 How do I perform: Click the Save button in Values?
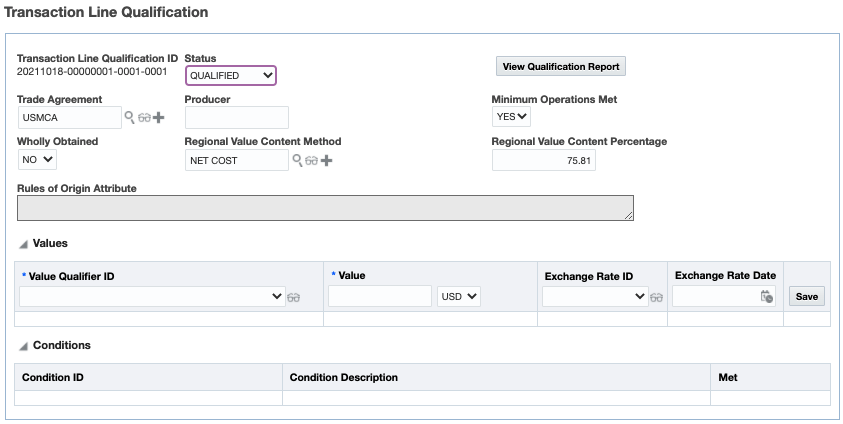[806, 297]
